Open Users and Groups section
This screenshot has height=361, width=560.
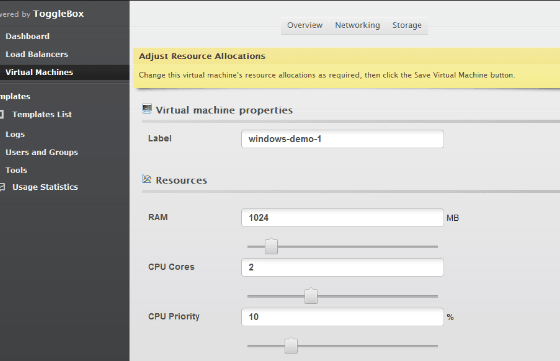click(42, 152)
